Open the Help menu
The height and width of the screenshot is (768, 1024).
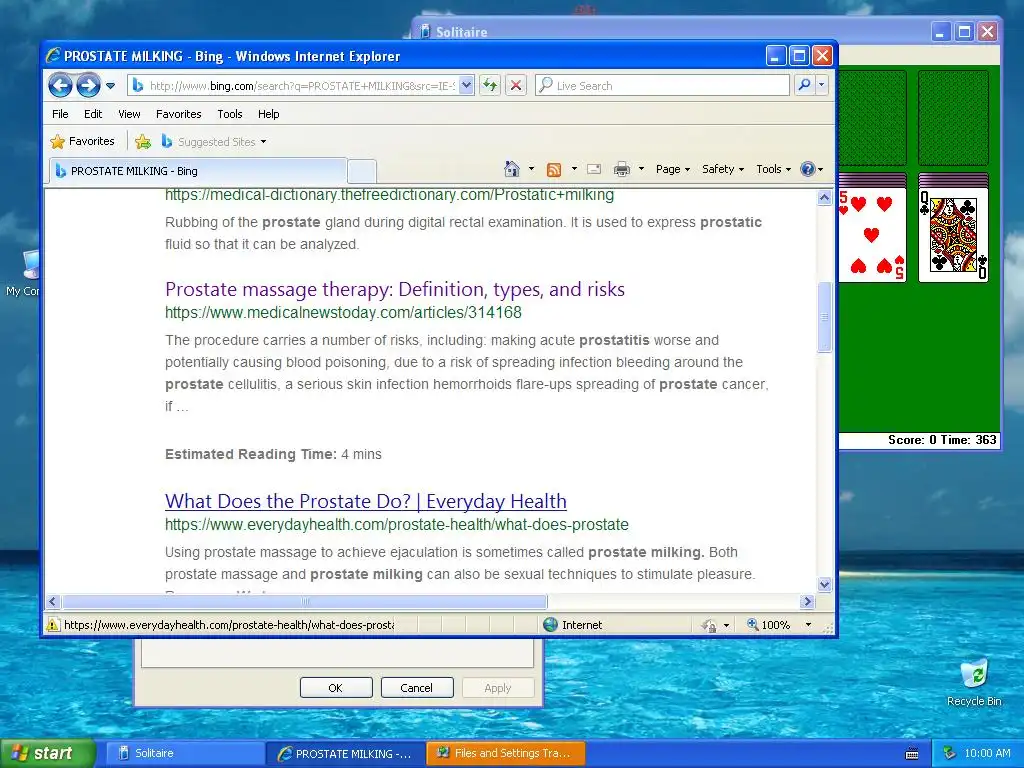pyautogui.click(x=268, y=114)
